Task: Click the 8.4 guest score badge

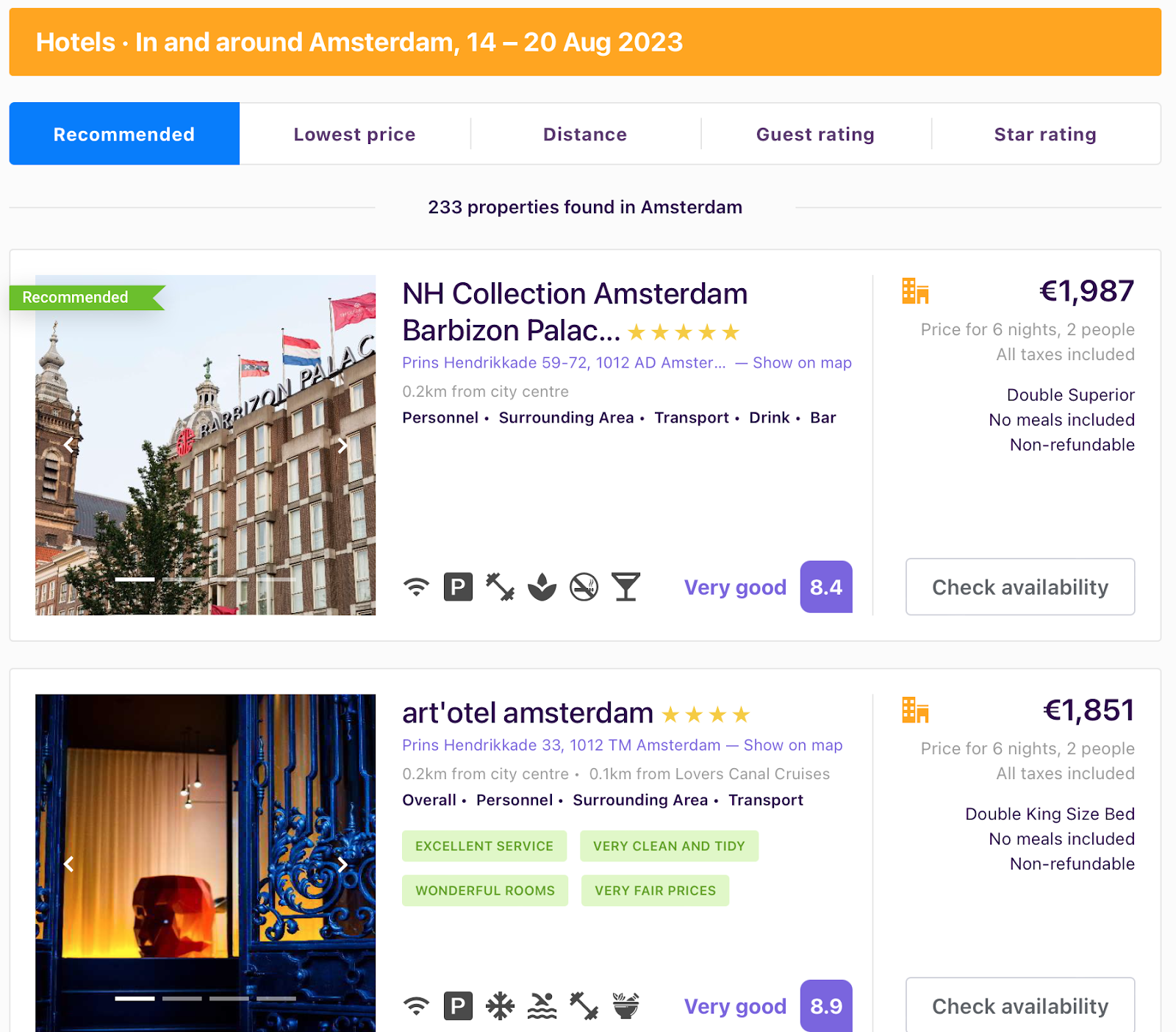Action: [x=826, y=587]
